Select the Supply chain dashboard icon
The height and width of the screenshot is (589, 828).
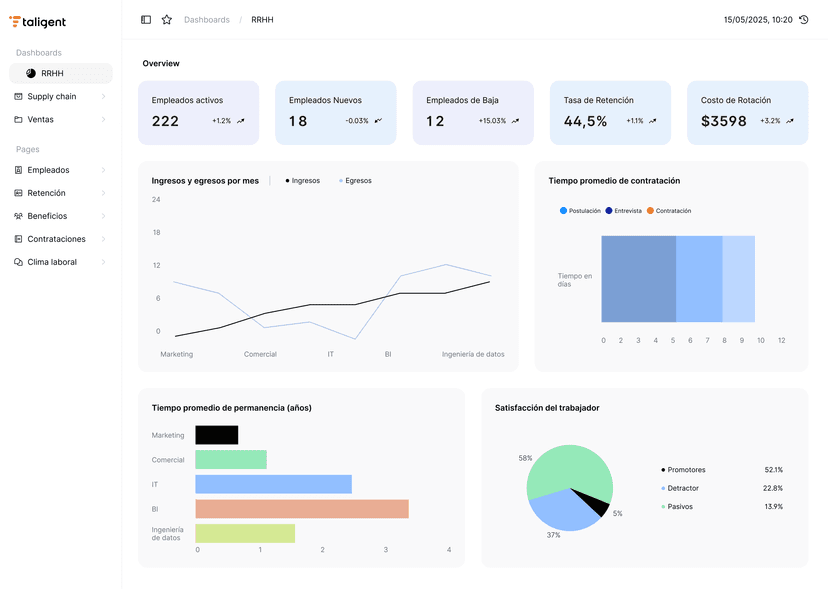point(21,96)
